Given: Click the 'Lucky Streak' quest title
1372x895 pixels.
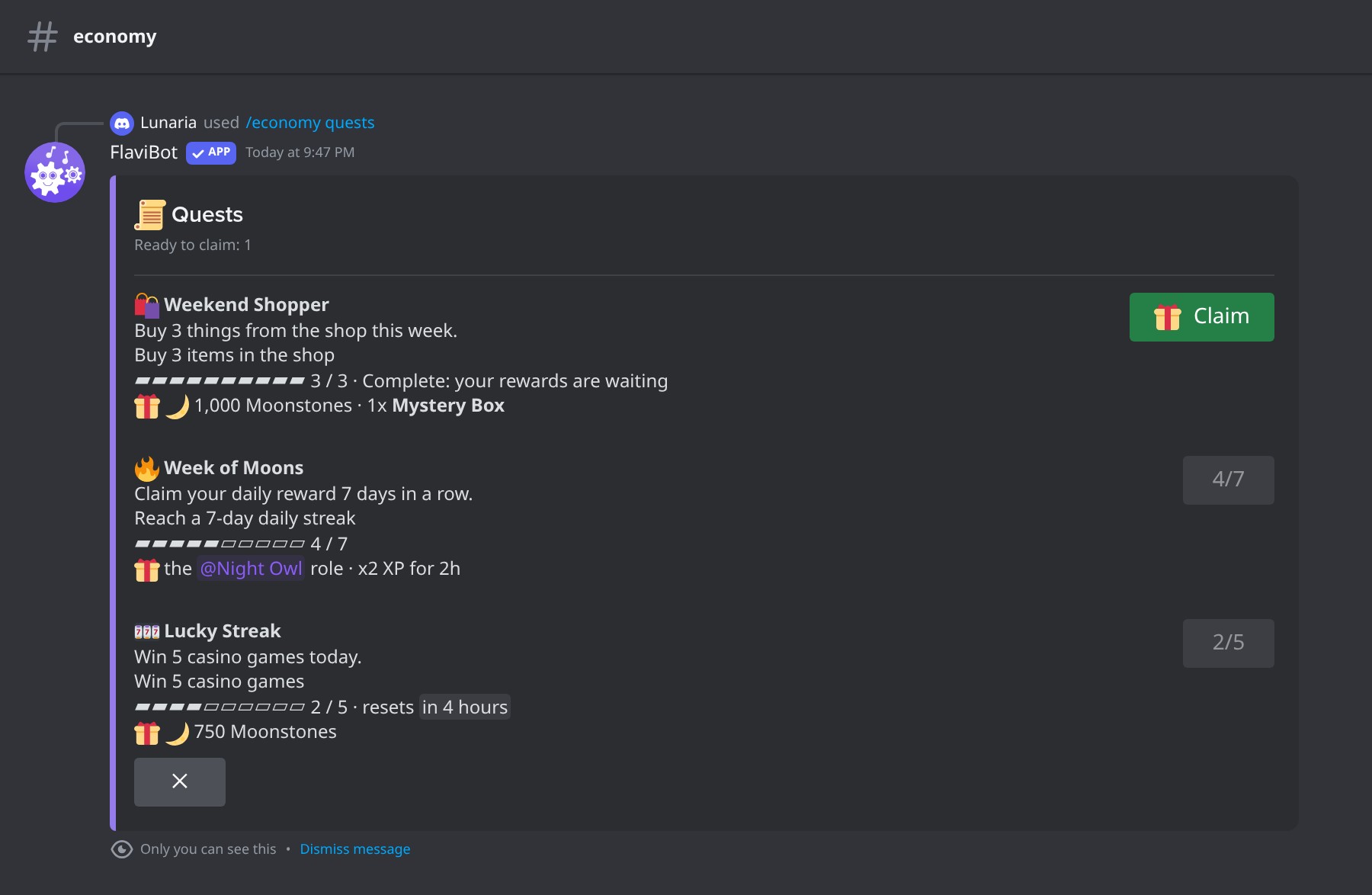Looking at the screenshot, I should [223, 631].
